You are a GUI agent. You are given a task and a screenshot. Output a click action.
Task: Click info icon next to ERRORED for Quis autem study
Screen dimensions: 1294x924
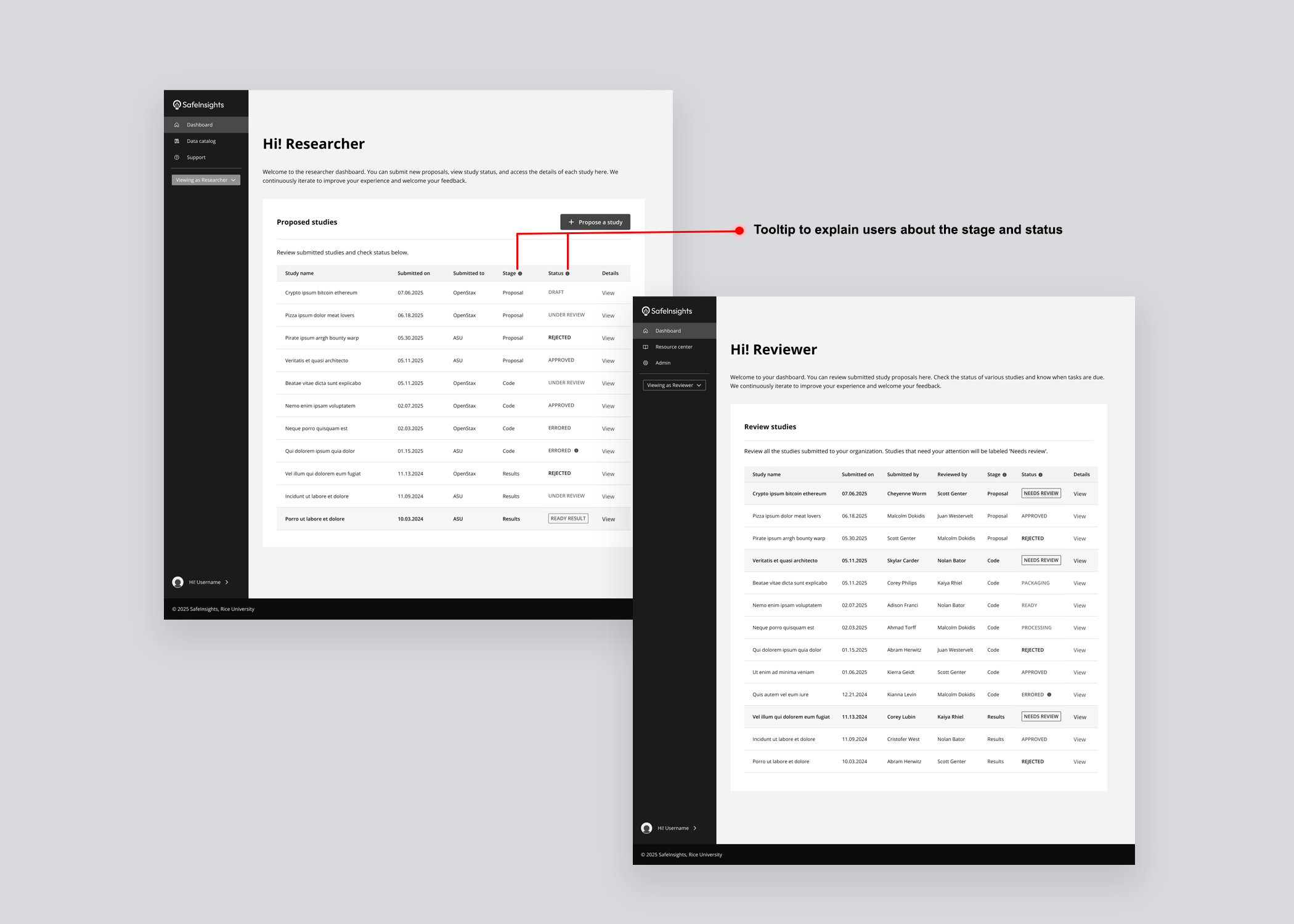coord(1049,695)
